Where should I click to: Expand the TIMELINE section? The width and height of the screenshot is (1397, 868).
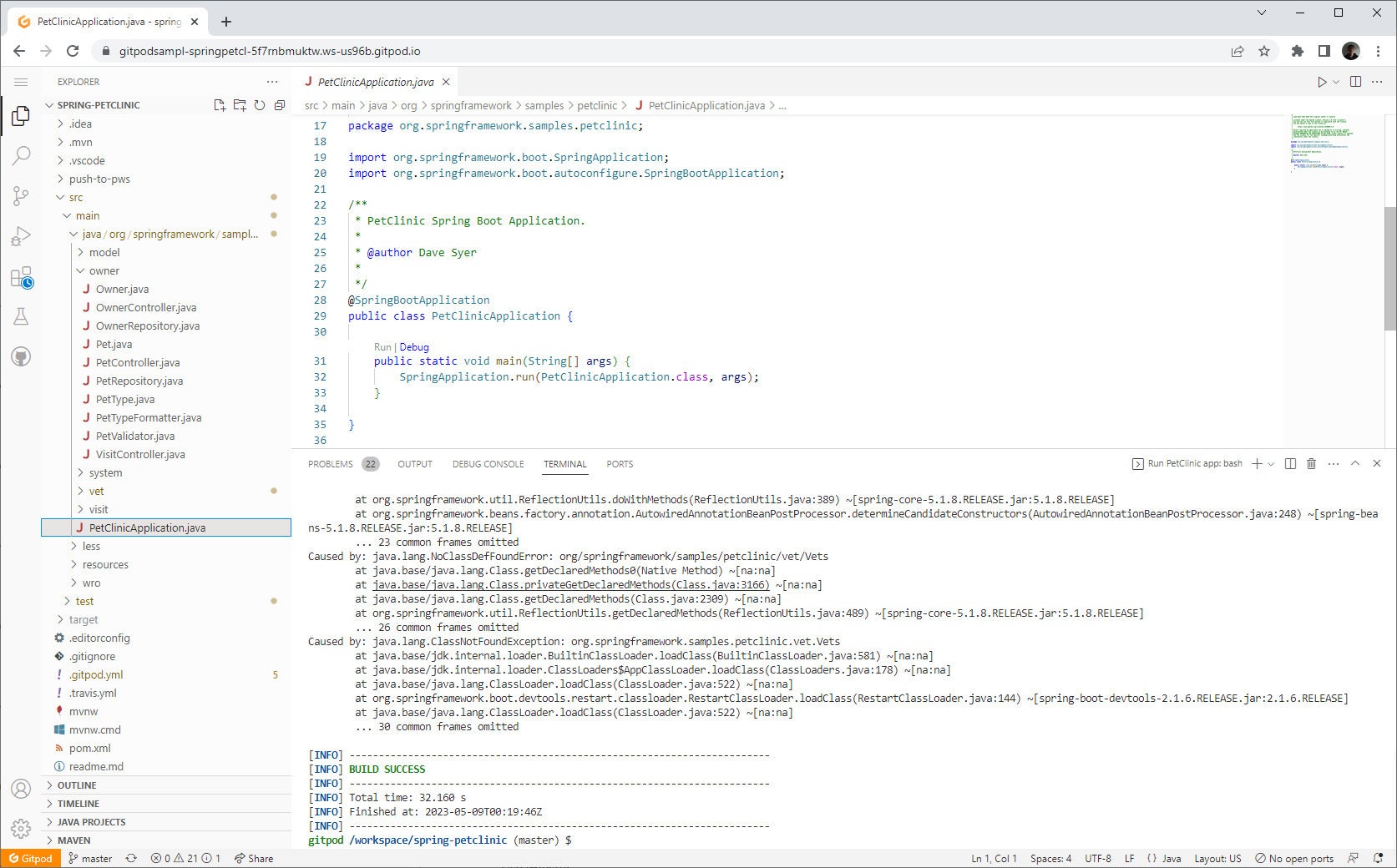pyautogui.click(x=167, y=804)
